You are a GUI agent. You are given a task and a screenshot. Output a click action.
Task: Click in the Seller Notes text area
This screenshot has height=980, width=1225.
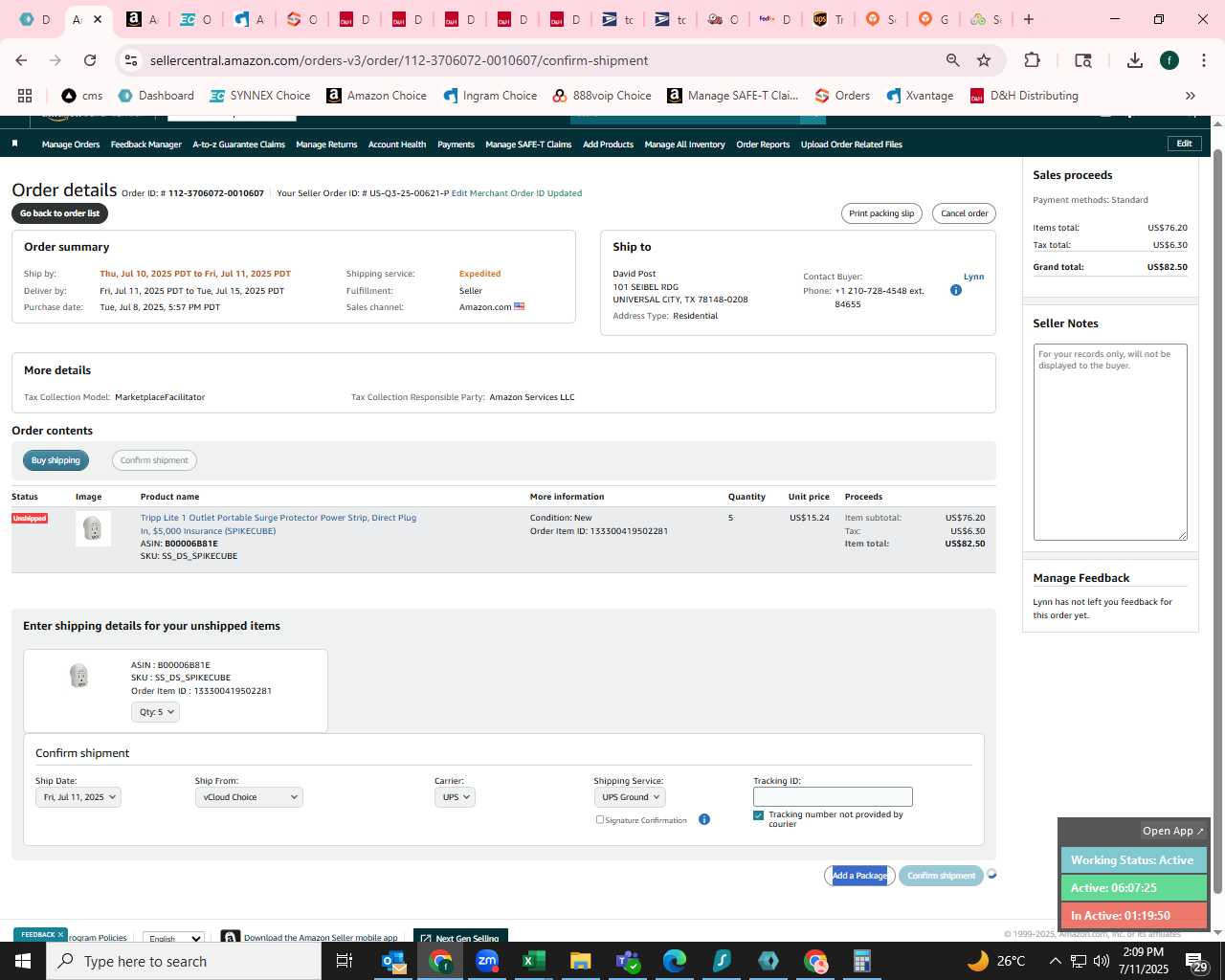click(1110, 442)
